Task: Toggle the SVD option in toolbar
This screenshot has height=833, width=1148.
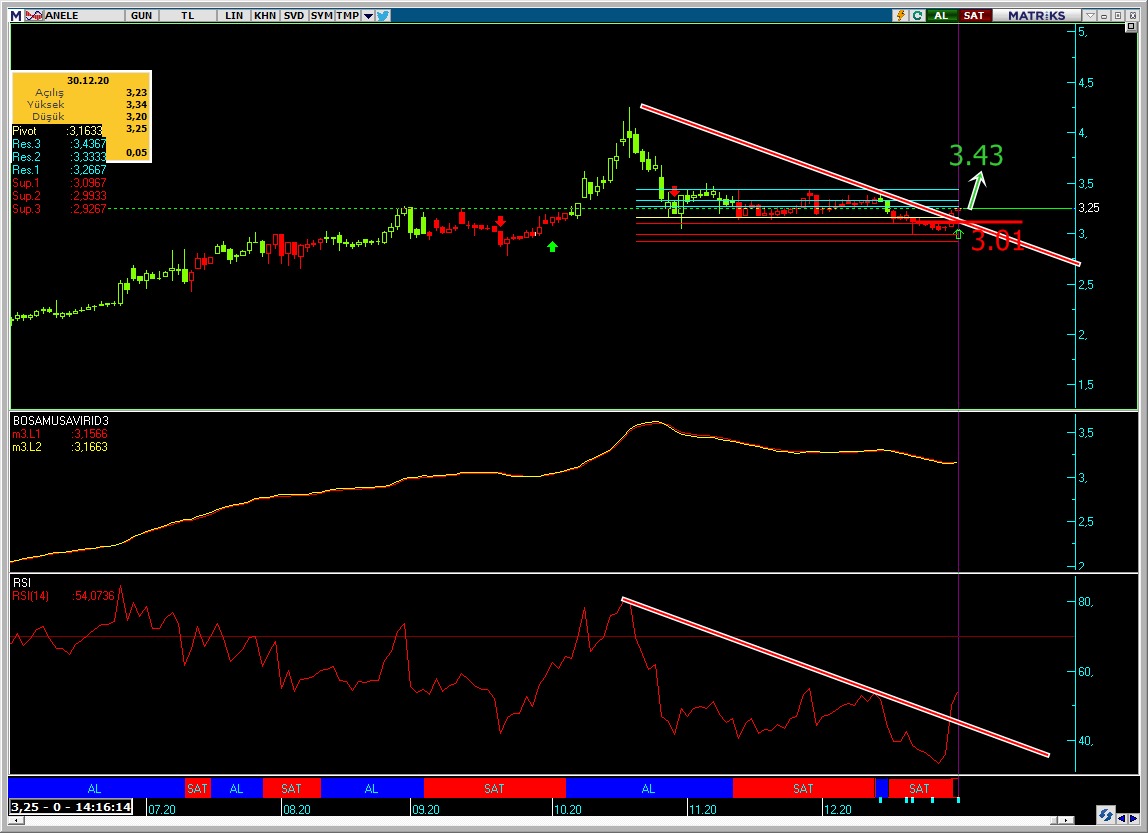Action: (293, 16)
